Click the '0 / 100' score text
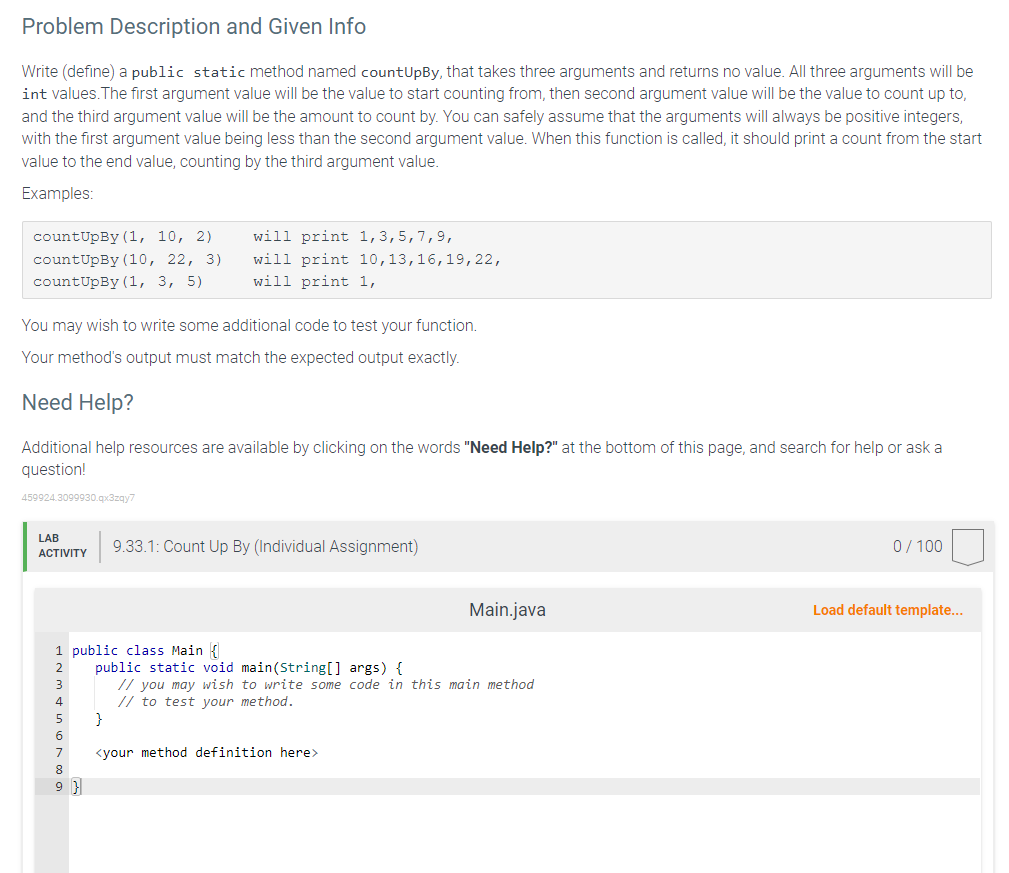Screen dimensions: 1009x873 917,546
